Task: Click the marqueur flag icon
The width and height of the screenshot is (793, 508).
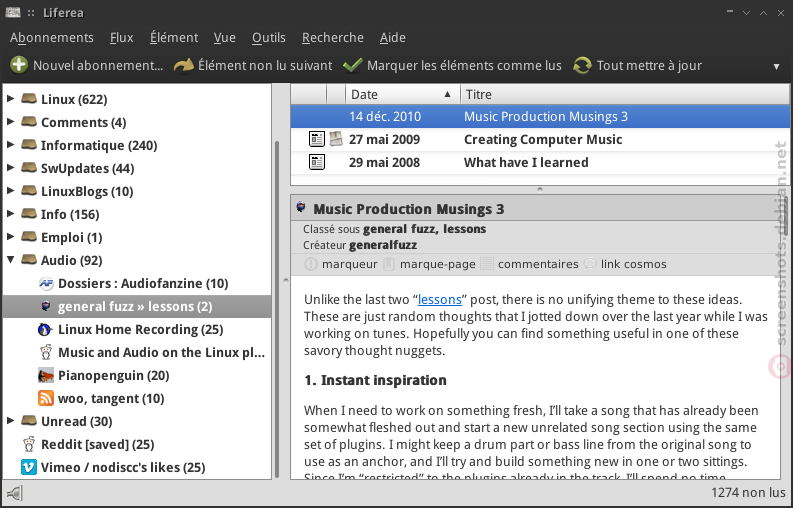Action: coord(311,264)
